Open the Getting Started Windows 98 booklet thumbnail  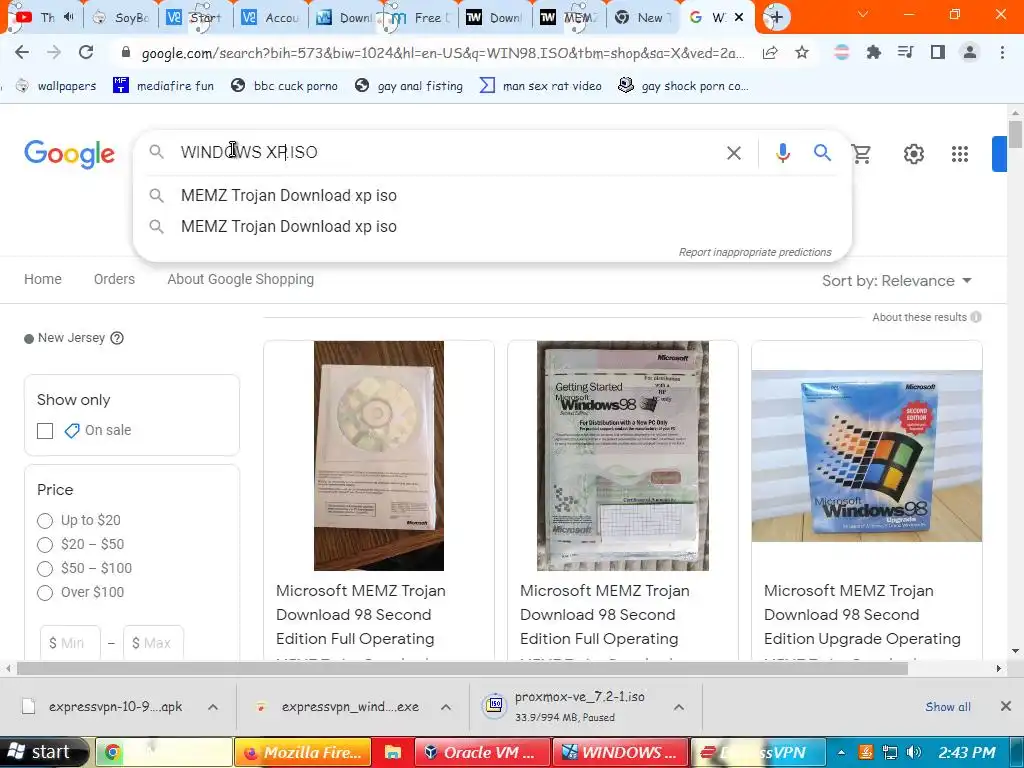pyautogui.click(x=622, y=456)
